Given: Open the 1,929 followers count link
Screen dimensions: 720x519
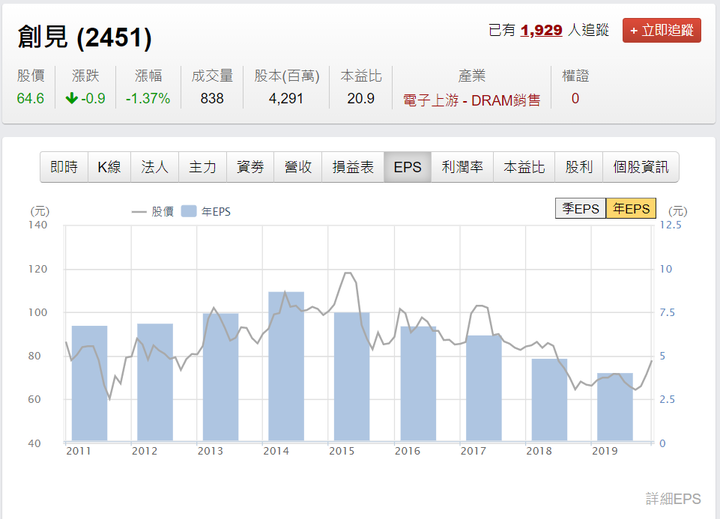Looking at the screenshot, I should (x=541, y=30).
